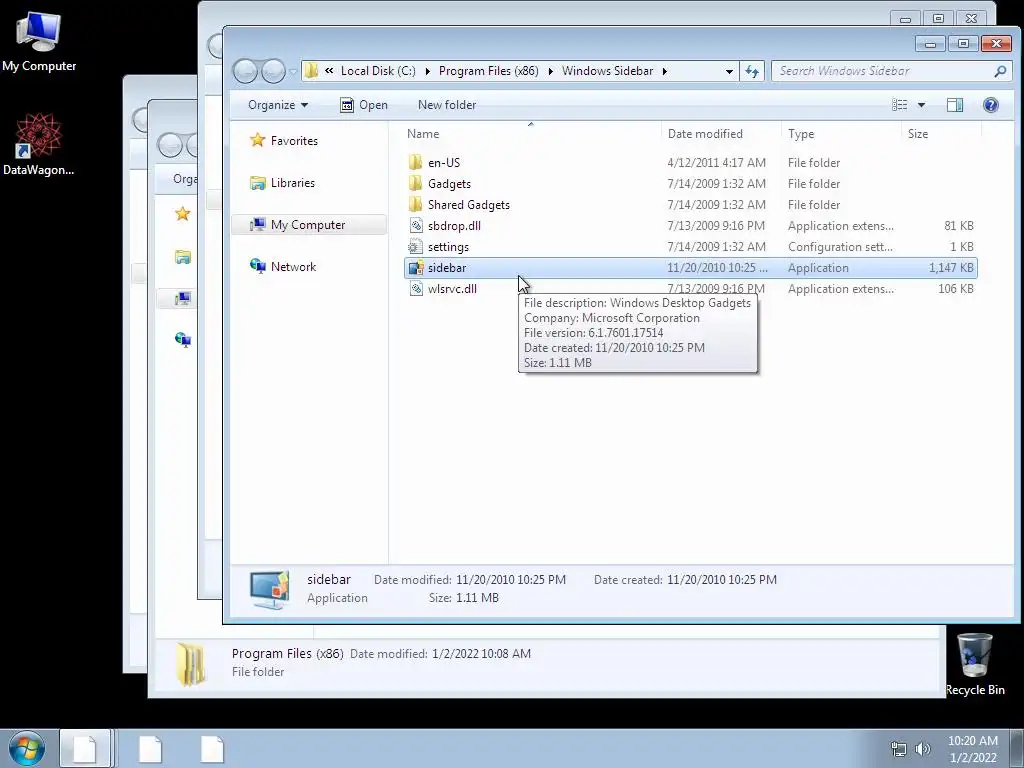Click the search magnifier icon
The width and height of the screenshot is (1024, 768).
(x=1000, y=71)
